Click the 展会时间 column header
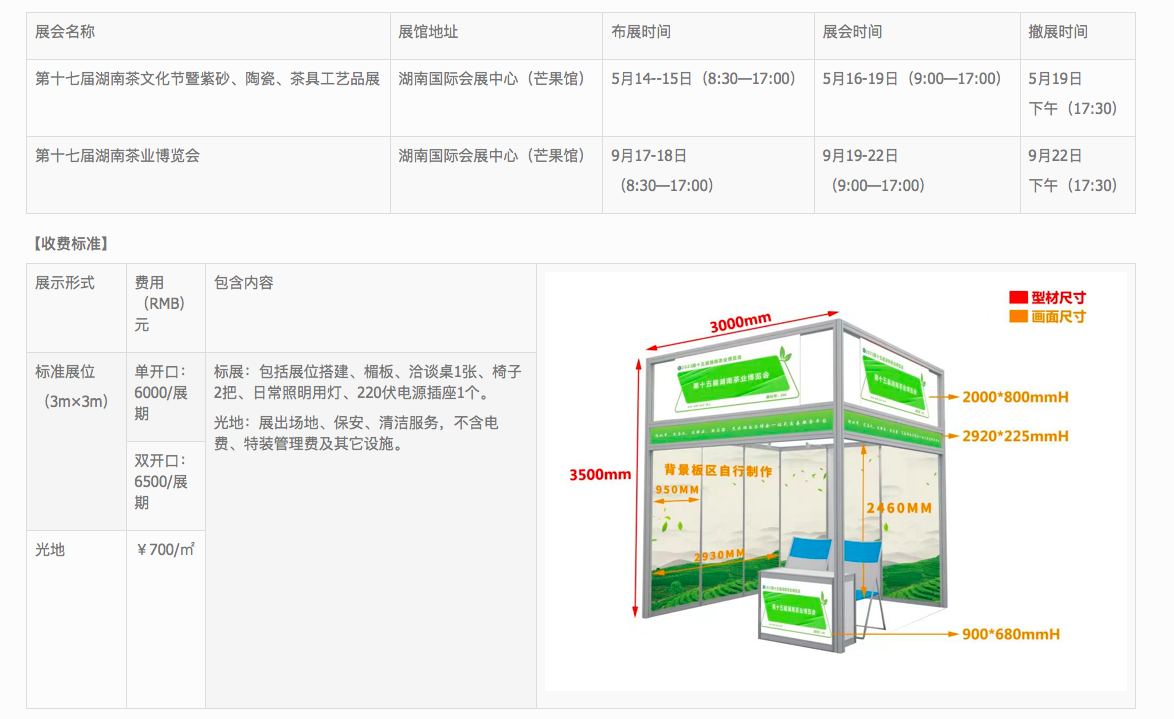The image size is (1174, 719). 917,35
